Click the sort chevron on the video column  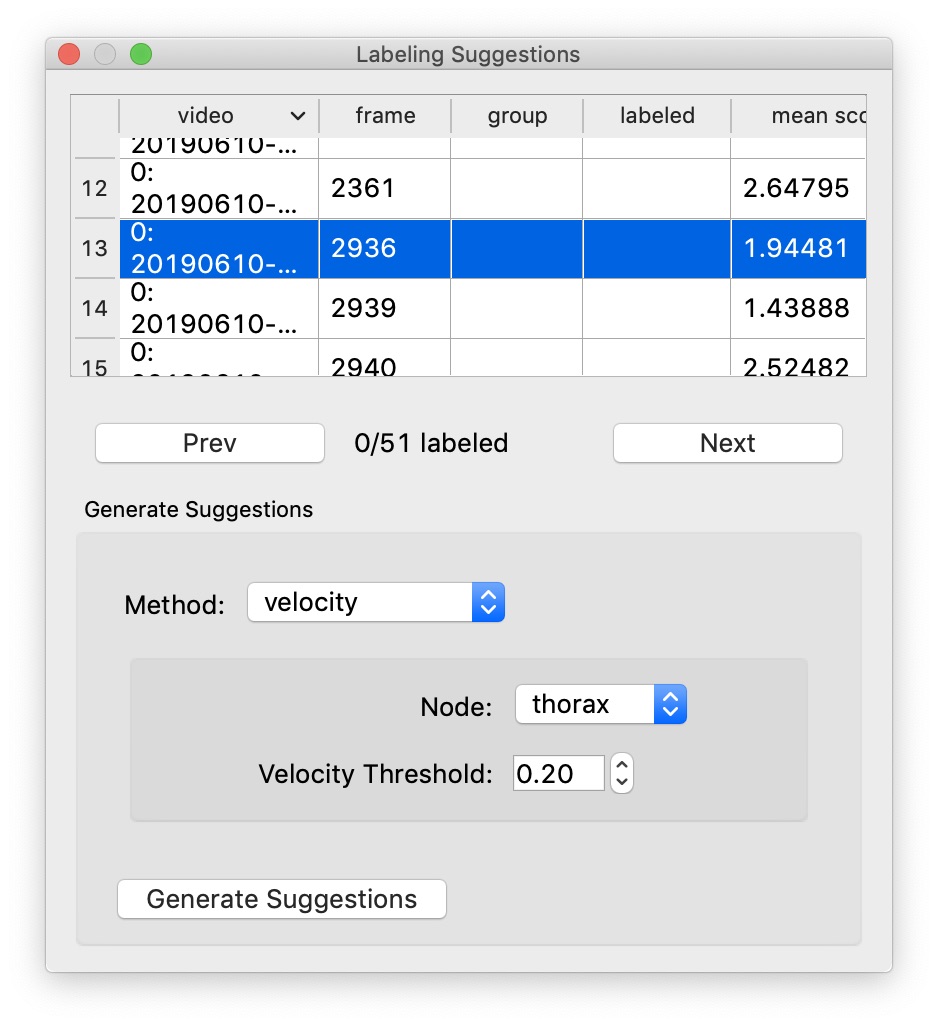[297, 116]
